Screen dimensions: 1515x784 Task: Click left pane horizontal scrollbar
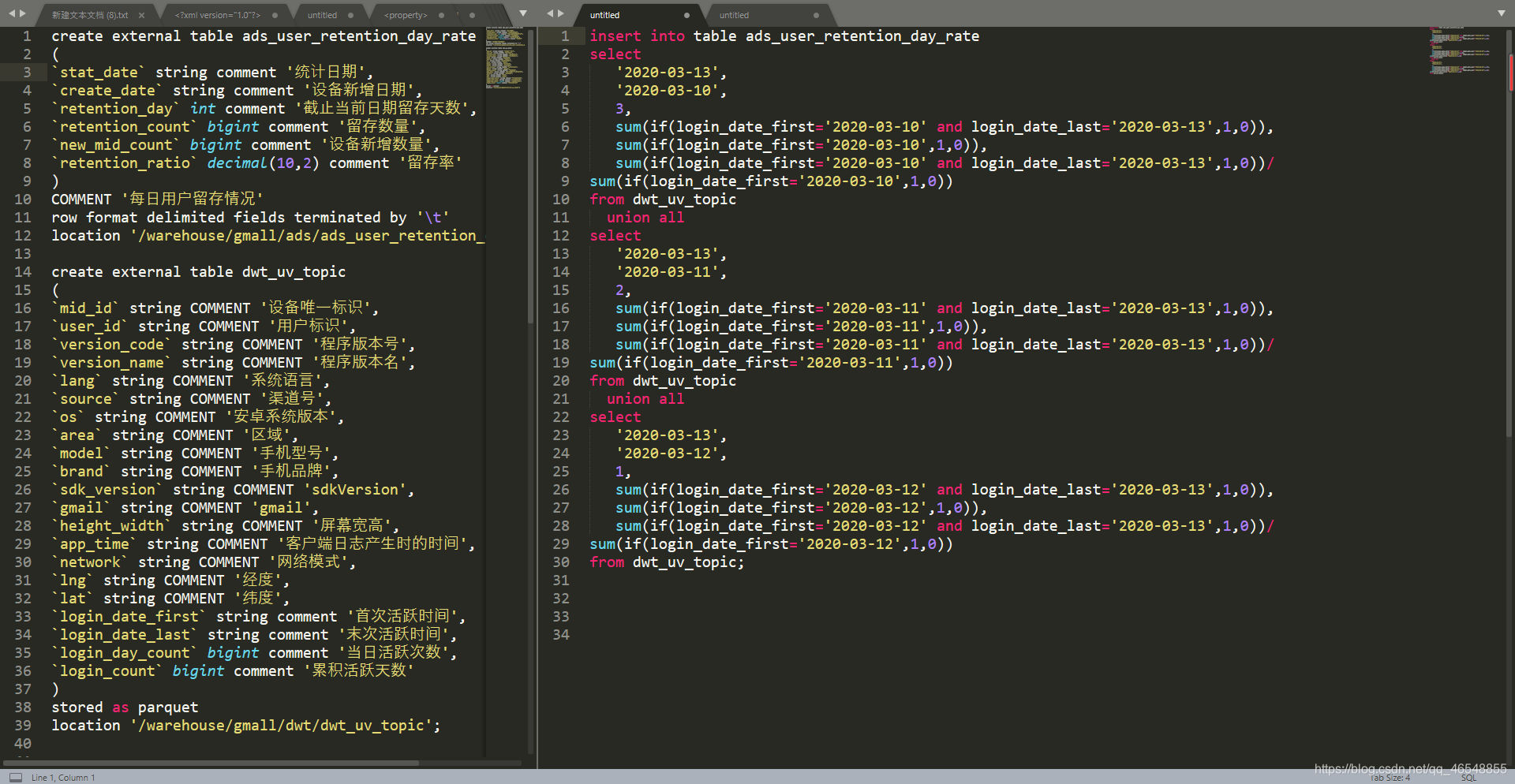211,763
